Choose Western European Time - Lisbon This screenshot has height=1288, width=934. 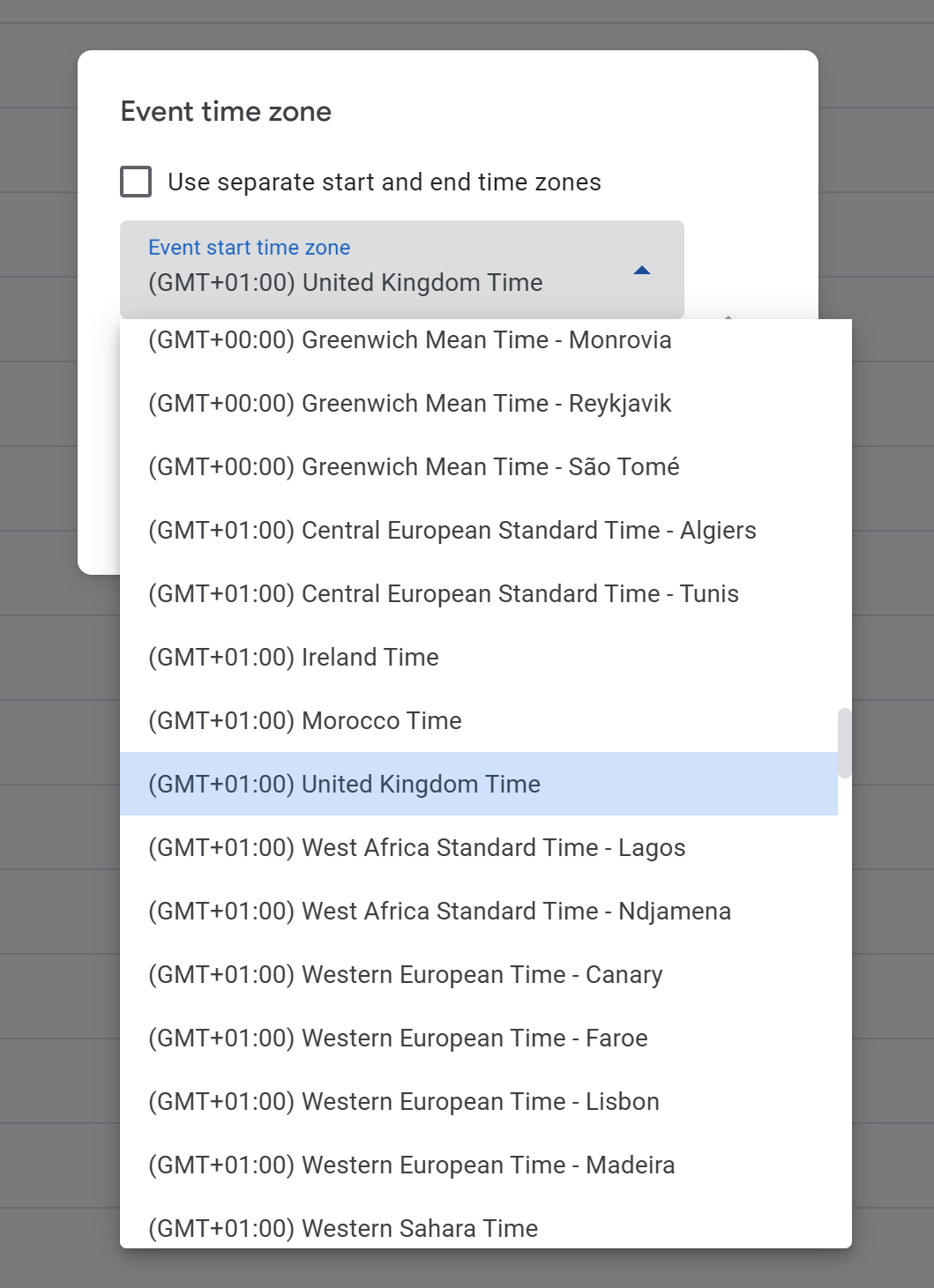403,1102
